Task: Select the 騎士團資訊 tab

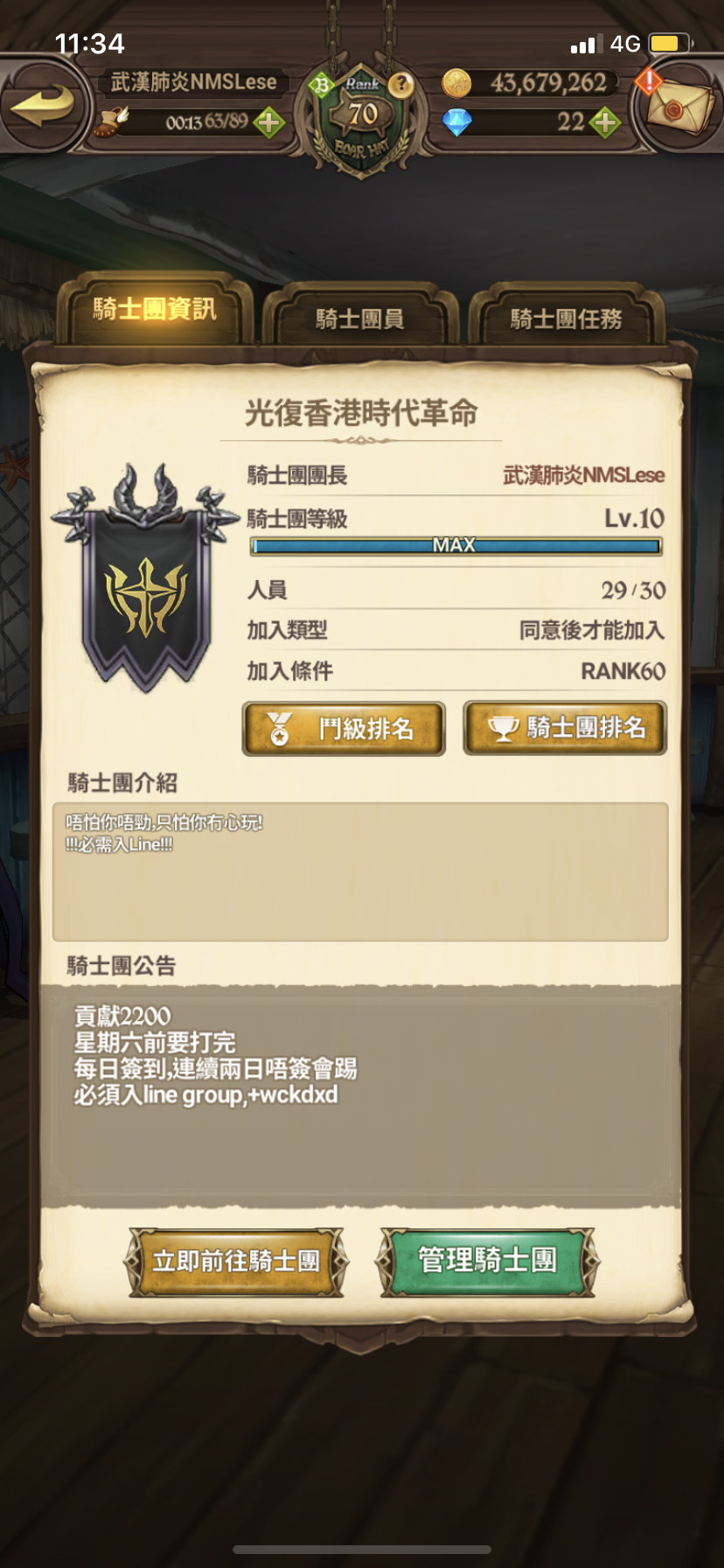Action: tap(155, 310)
